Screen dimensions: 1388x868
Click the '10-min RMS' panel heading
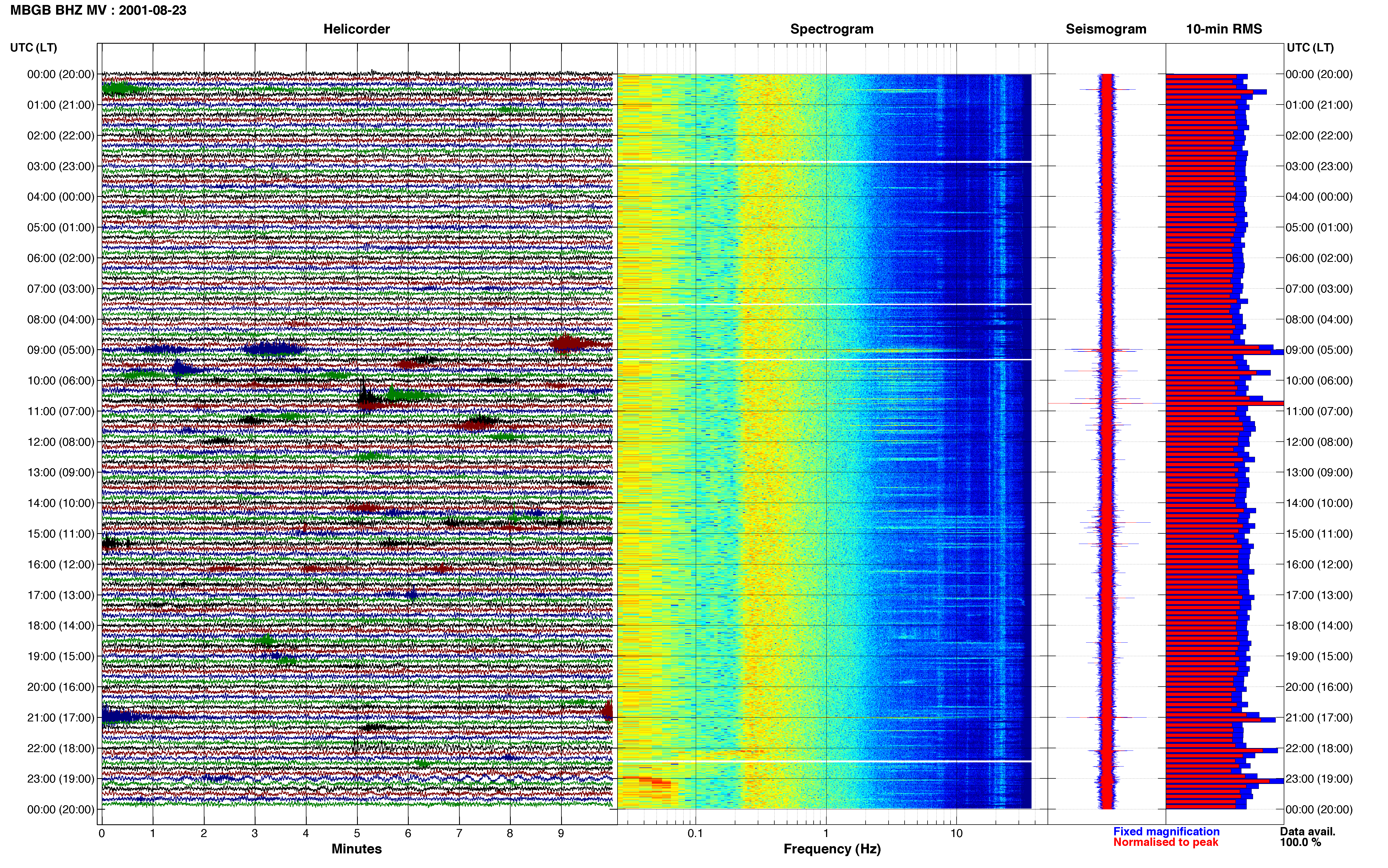point(1224,29)
